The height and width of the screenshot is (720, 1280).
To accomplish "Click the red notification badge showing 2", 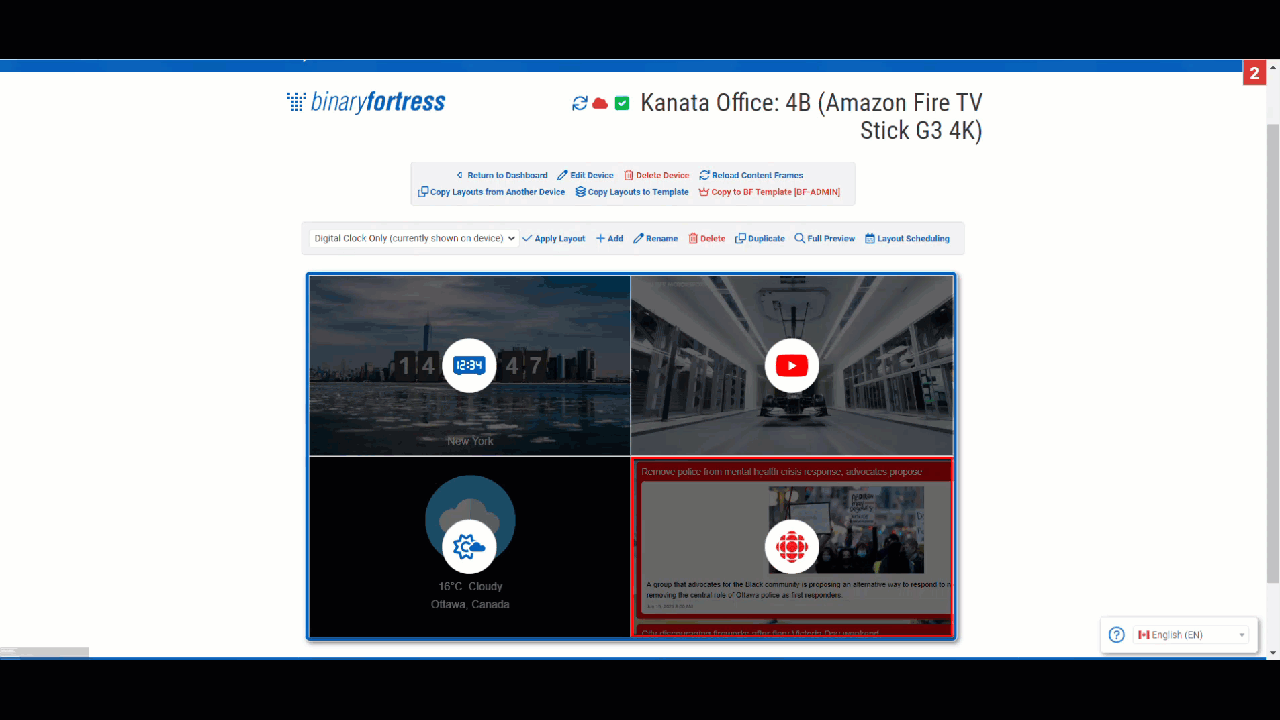I will tap(1254, 74).
